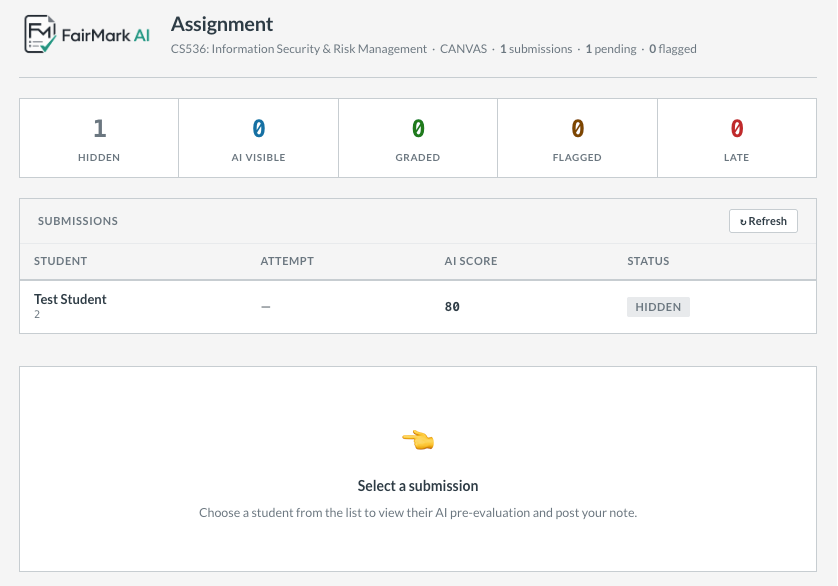Click the 1 pending text
Screen dimensions: 838x586
coord(611,49)
